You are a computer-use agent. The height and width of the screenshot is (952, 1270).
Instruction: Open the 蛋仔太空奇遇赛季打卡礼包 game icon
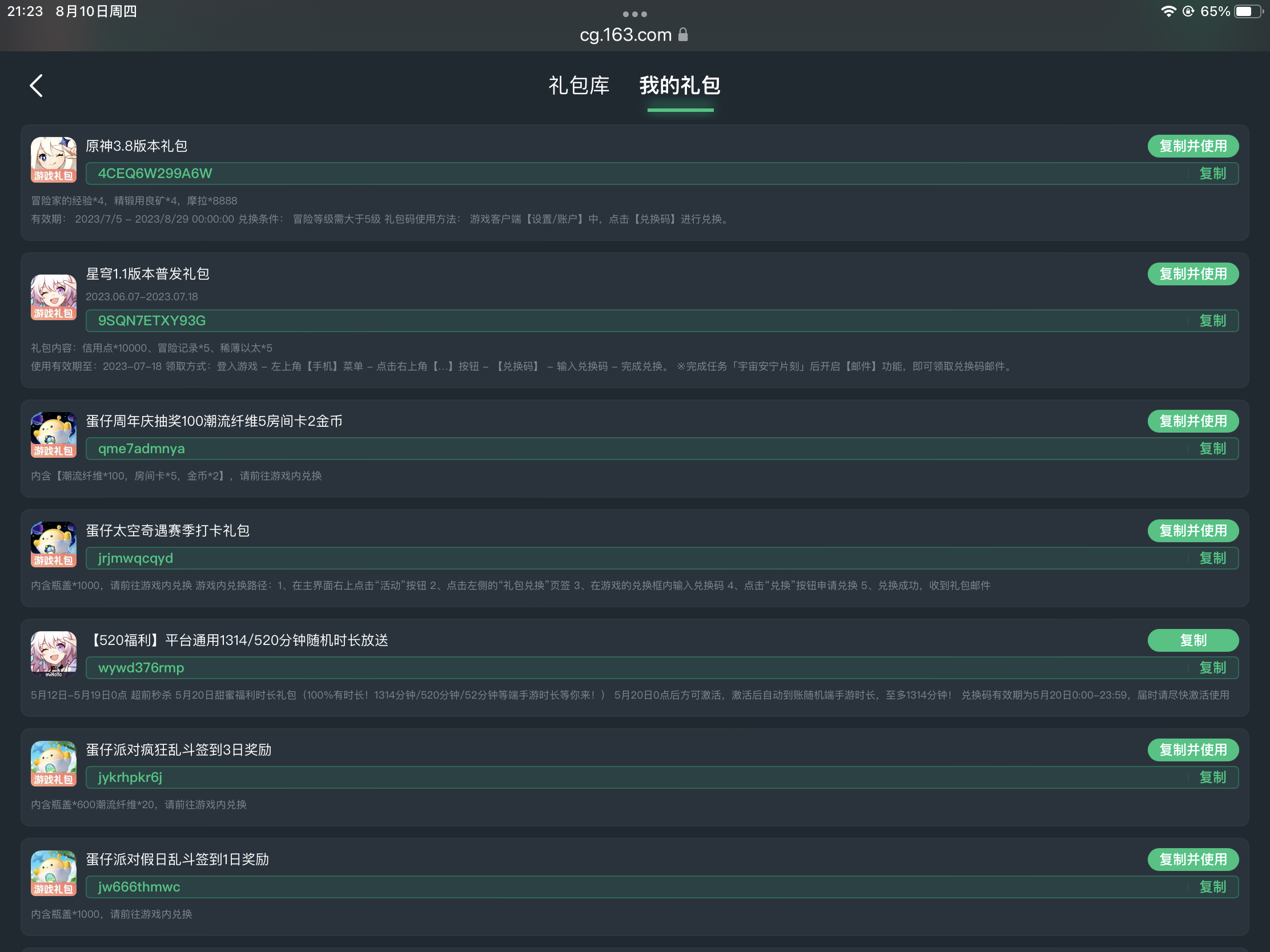point(54,544)
